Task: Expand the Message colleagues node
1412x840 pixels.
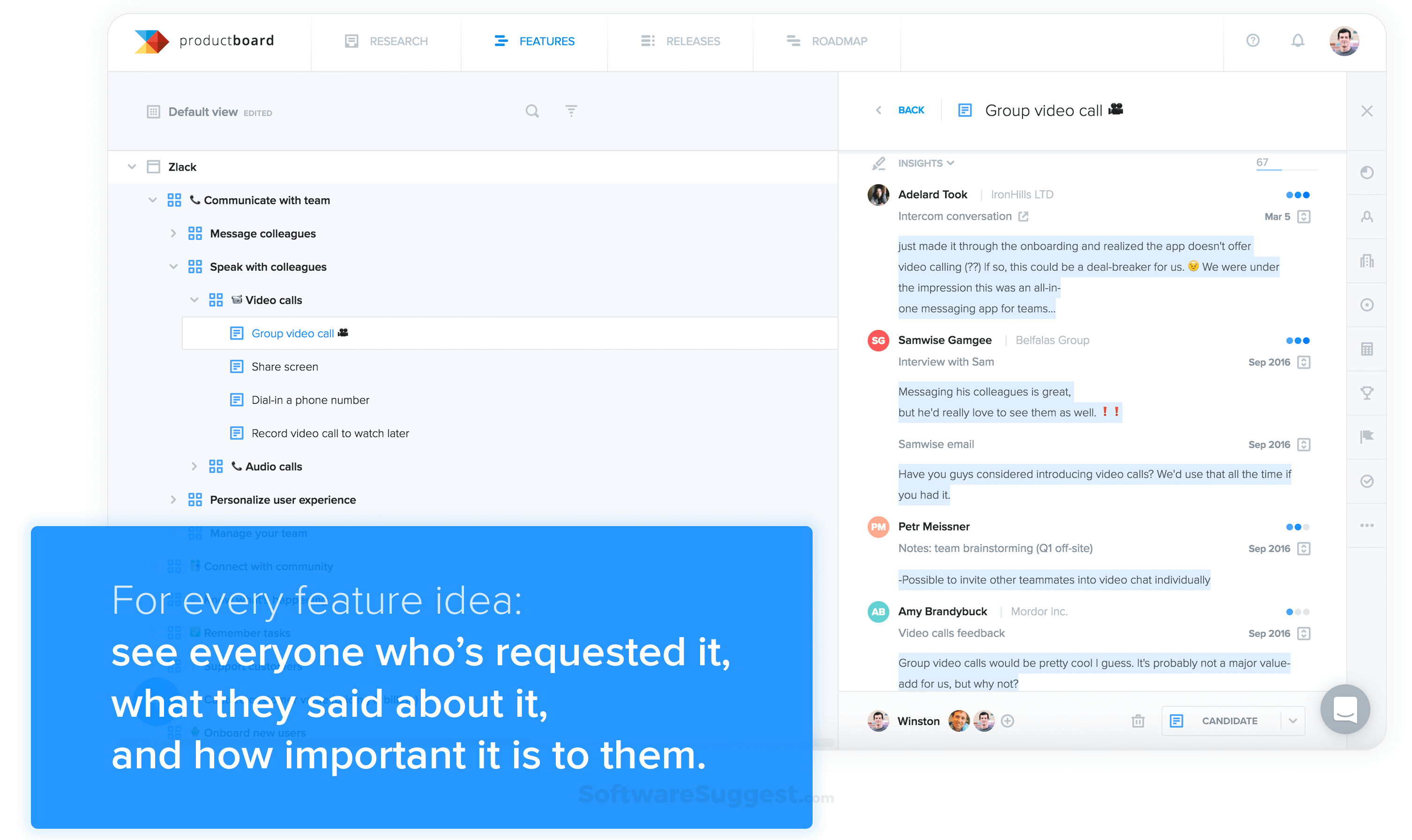Action: (173, 233)
